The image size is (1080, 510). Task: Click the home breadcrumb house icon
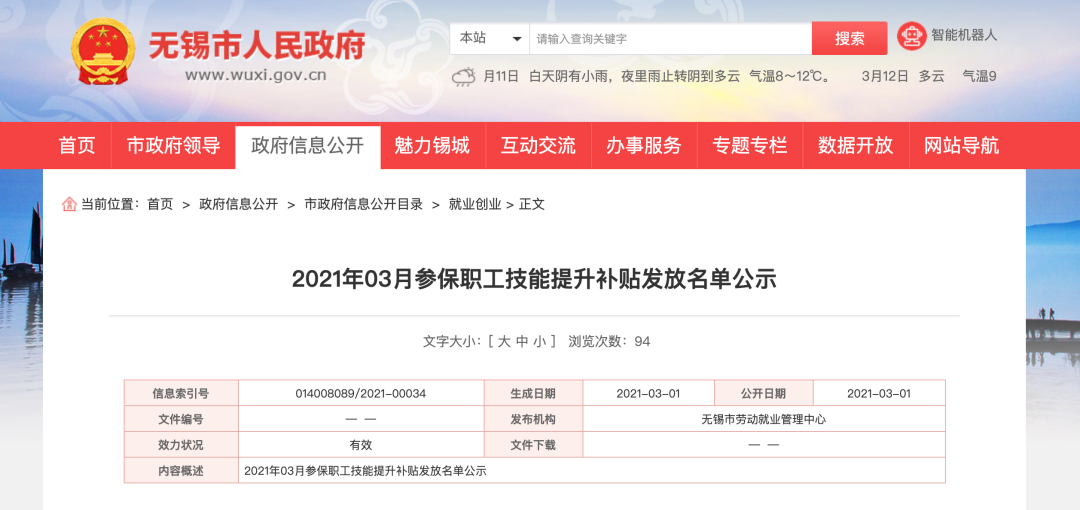(69, 204)
